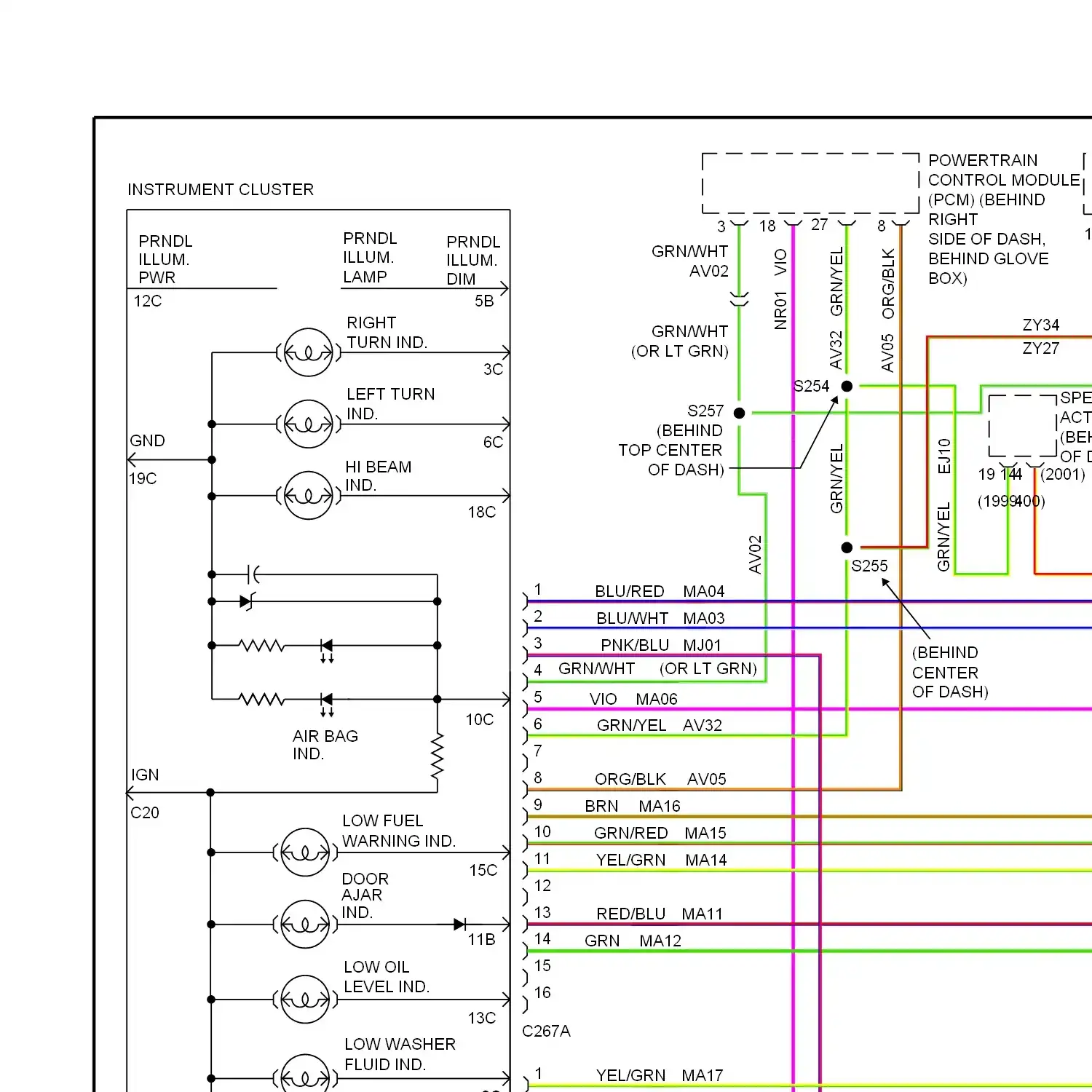
Task: Select the S255 splice label
Action: tap(869, 566)
